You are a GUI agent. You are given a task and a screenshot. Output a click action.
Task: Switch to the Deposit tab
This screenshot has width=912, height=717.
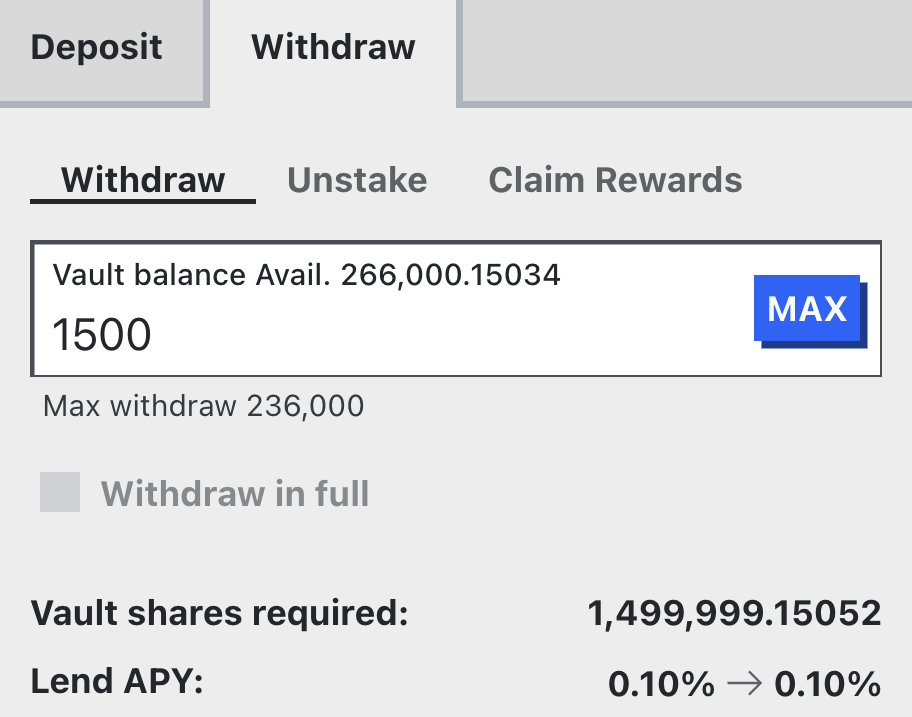point(96,47)
